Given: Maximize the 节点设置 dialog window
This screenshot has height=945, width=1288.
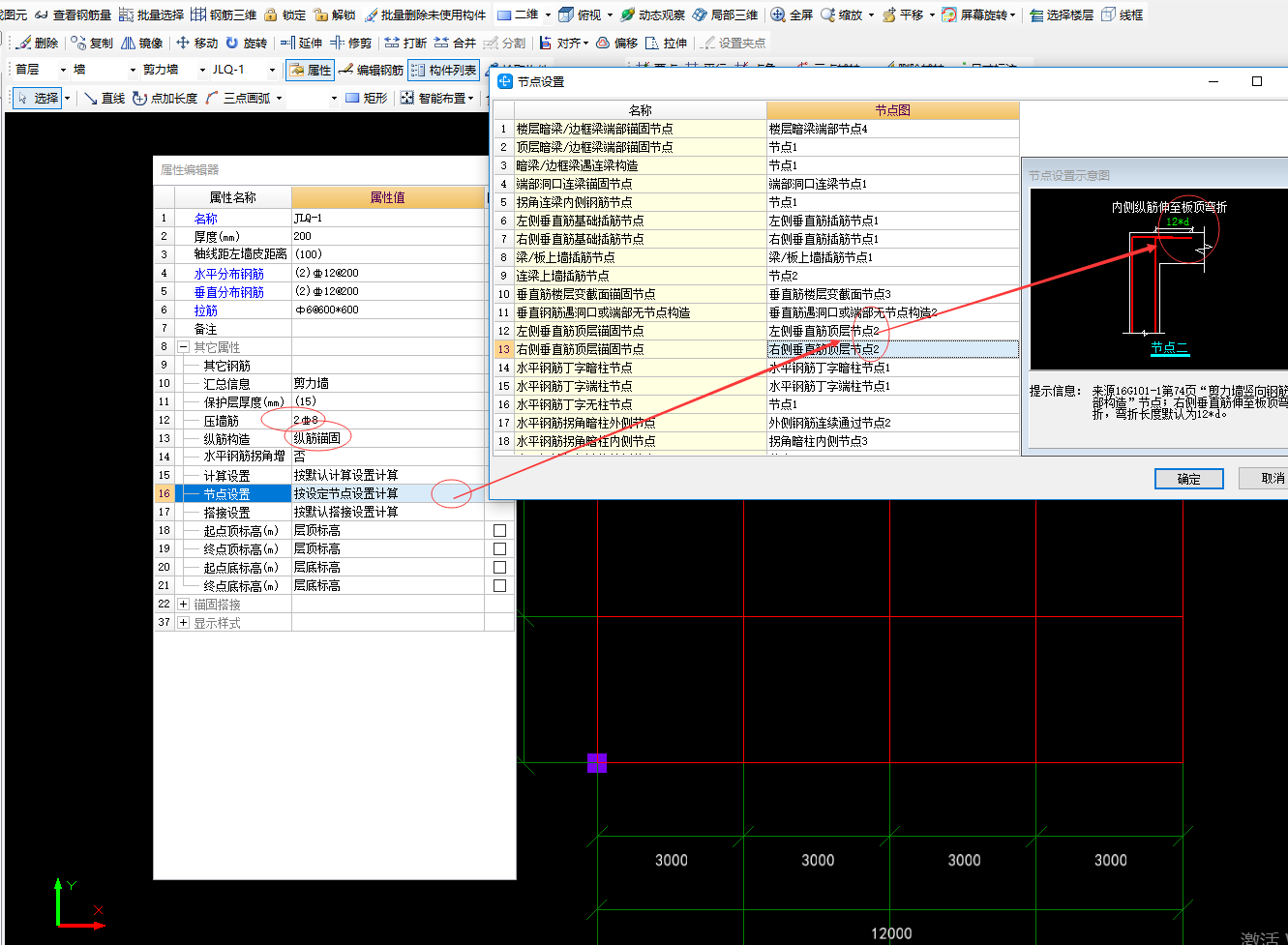Looking at the screenshot, I should click(1257, 81).
